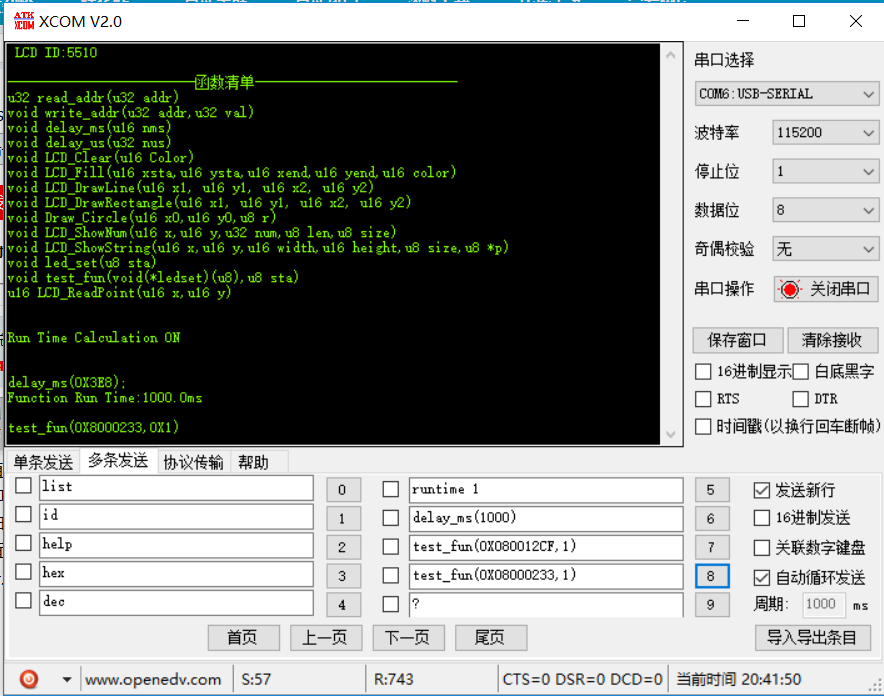884x696 pixels.
Task: Click the receive window scroll down arrow
Action: click(670, 434)
